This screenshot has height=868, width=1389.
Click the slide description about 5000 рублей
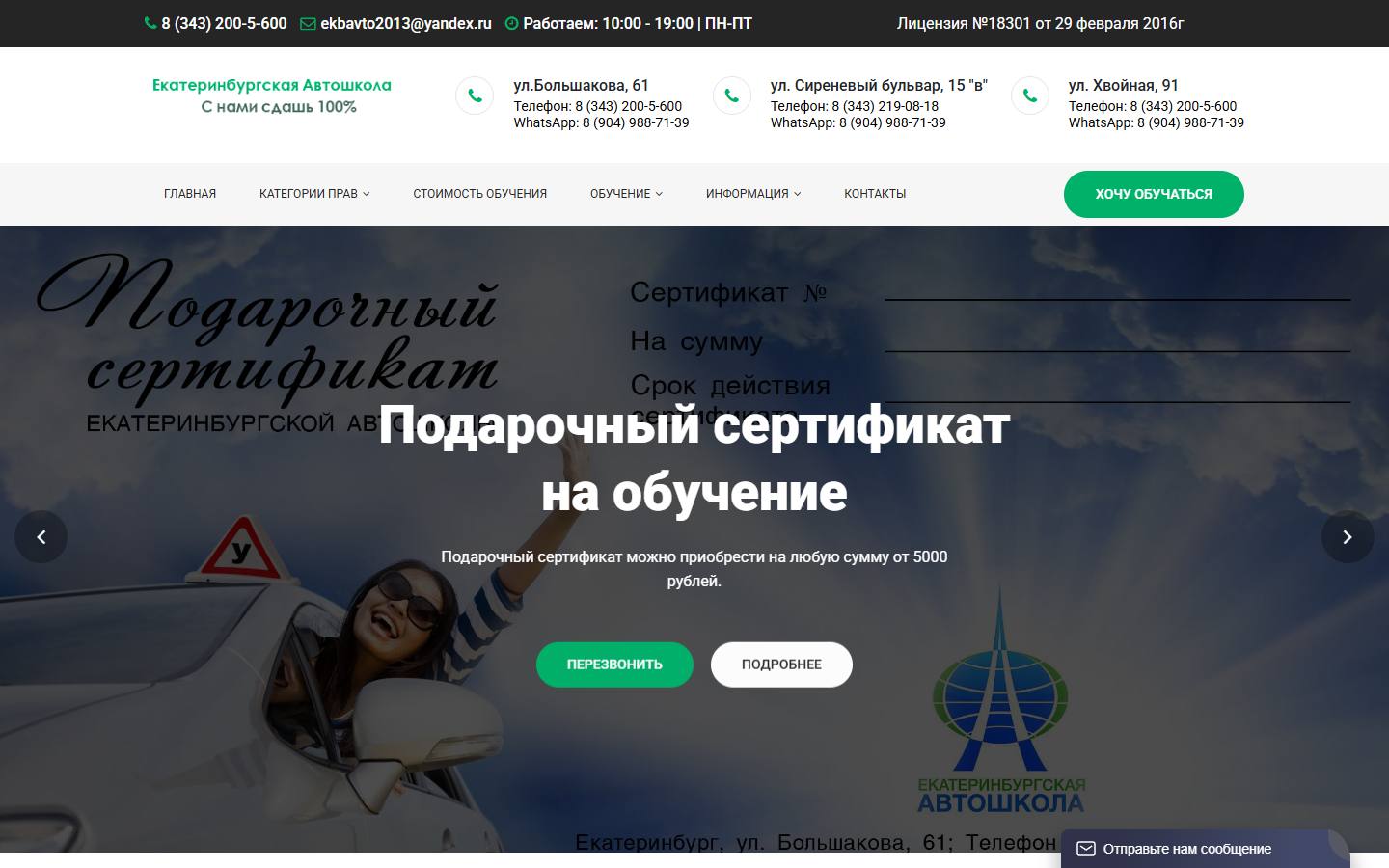tap(694, 569)
